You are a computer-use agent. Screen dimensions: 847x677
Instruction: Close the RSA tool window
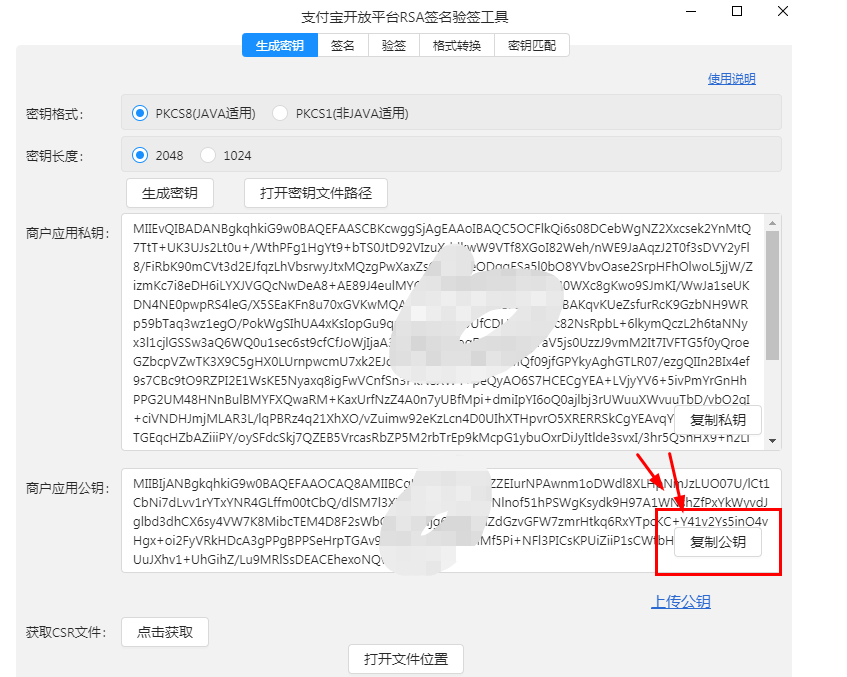783,11
